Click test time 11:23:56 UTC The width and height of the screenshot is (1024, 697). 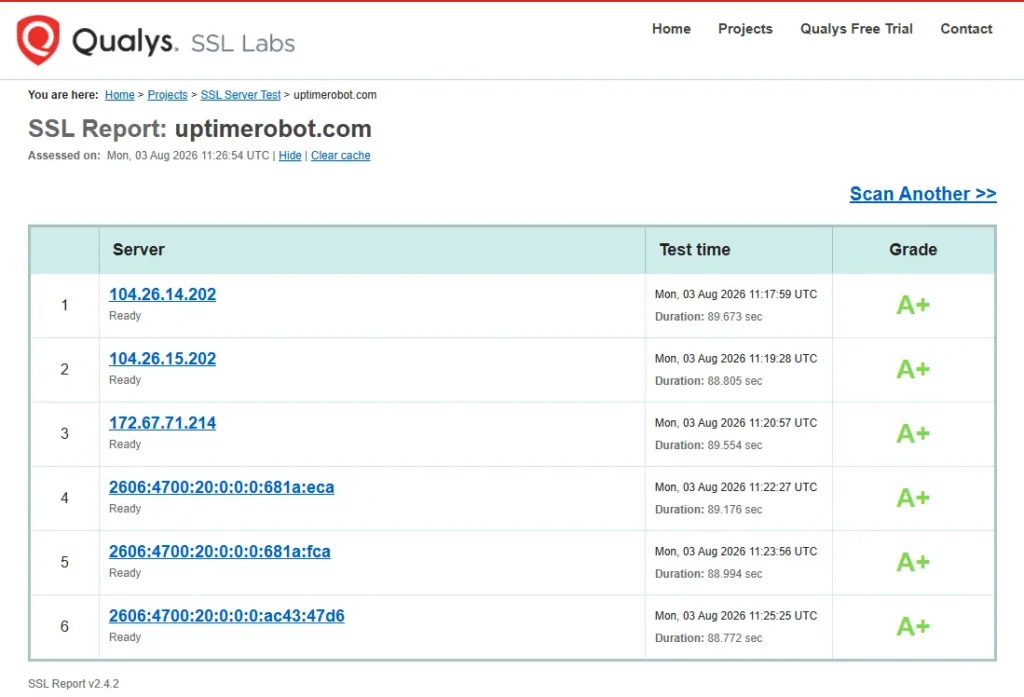[x=736, y=551]
